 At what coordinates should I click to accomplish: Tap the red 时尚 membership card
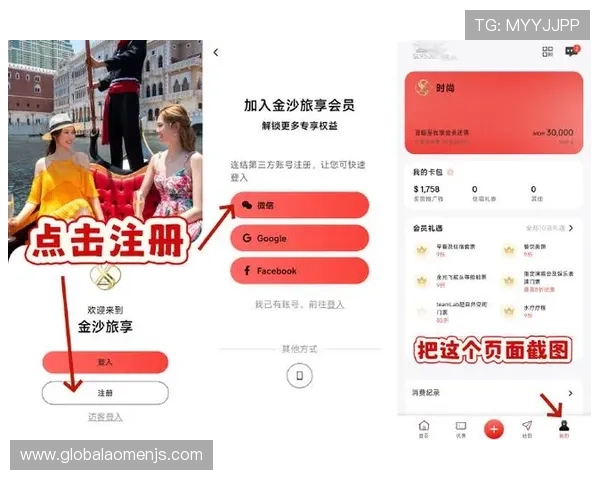(x=494, y=113)
